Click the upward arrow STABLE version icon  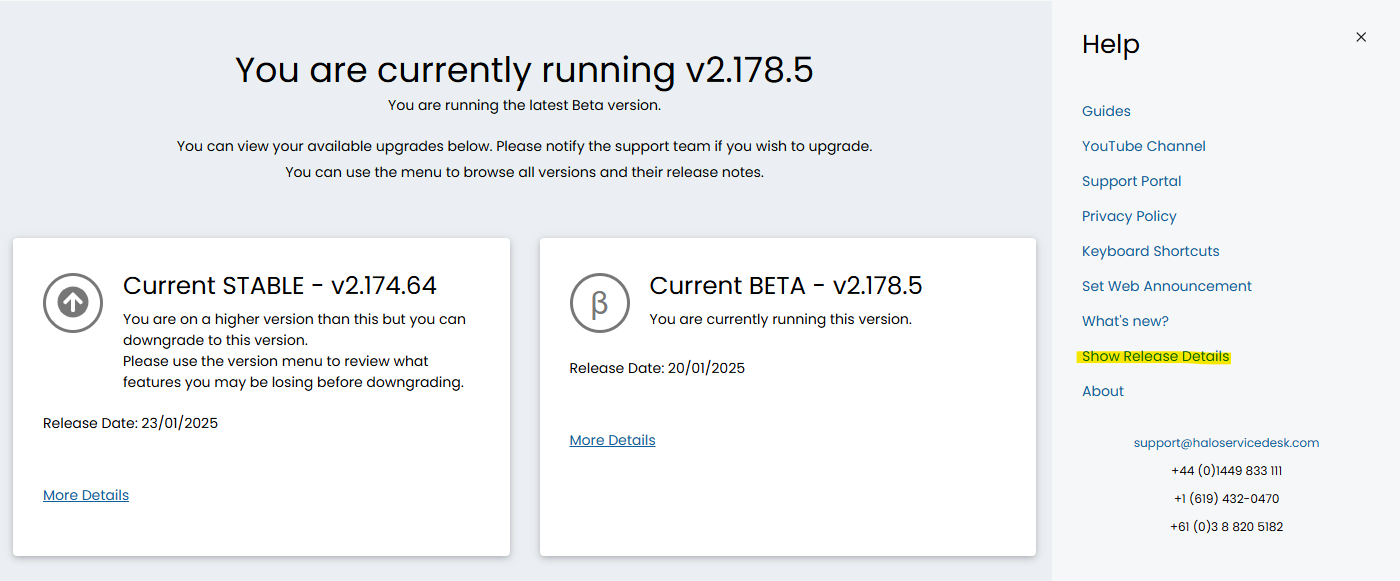(73, 303)
